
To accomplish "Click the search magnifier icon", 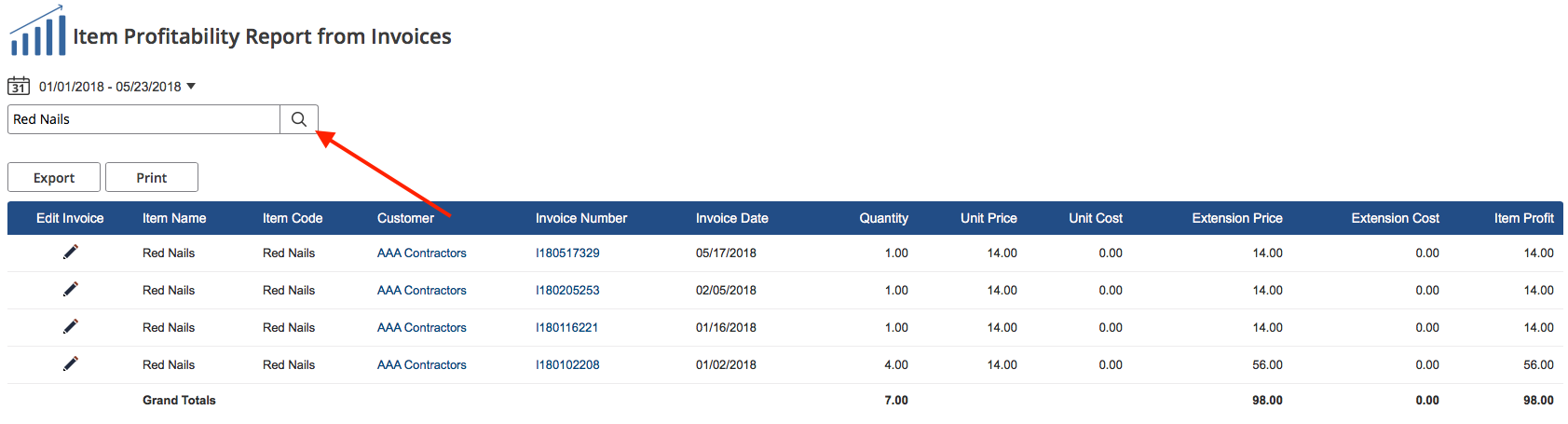I will pos(299,119).
